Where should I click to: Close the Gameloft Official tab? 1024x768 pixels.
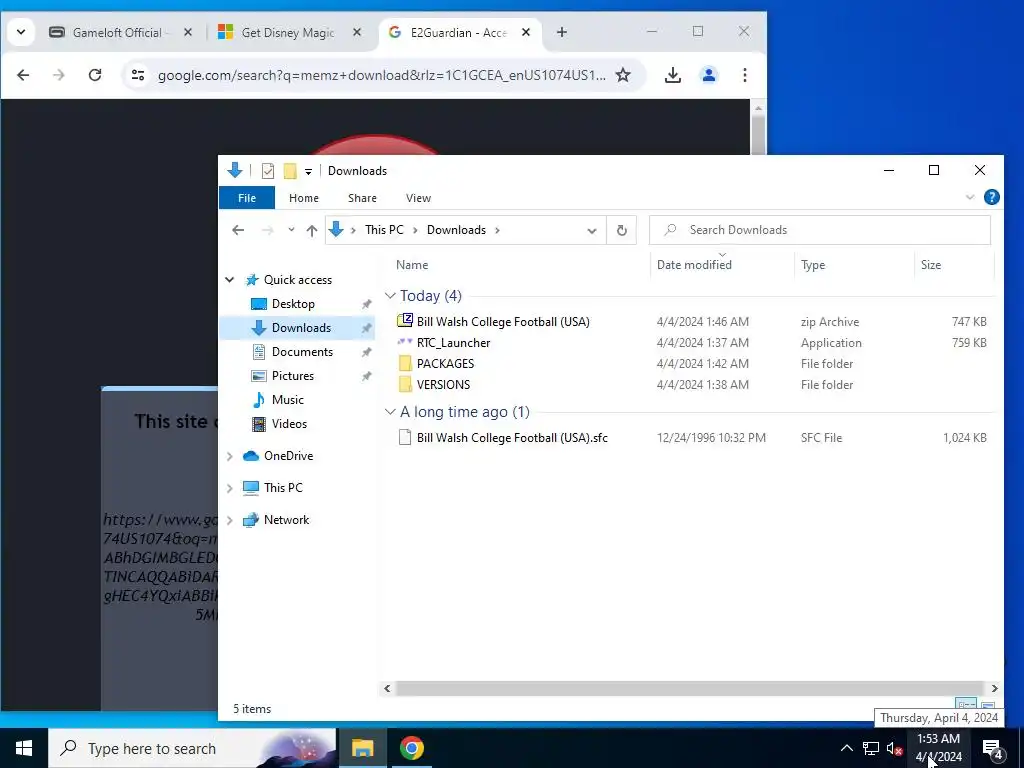(x=188, y=32)
